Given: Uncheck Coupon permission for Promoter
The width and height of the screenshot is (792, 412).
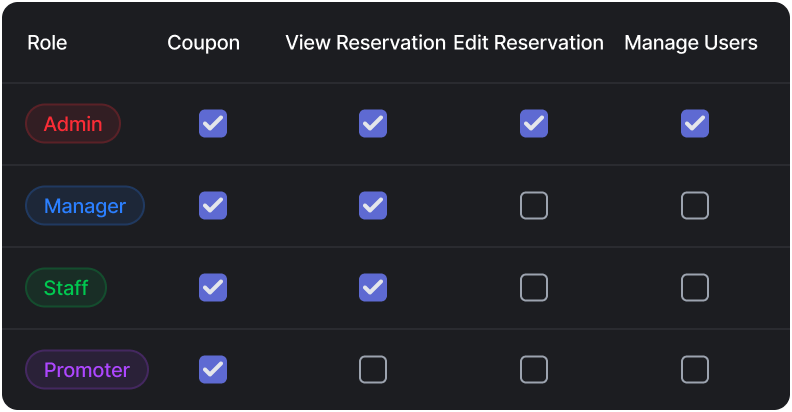Looking at the screenshot, I should [213, 370].
